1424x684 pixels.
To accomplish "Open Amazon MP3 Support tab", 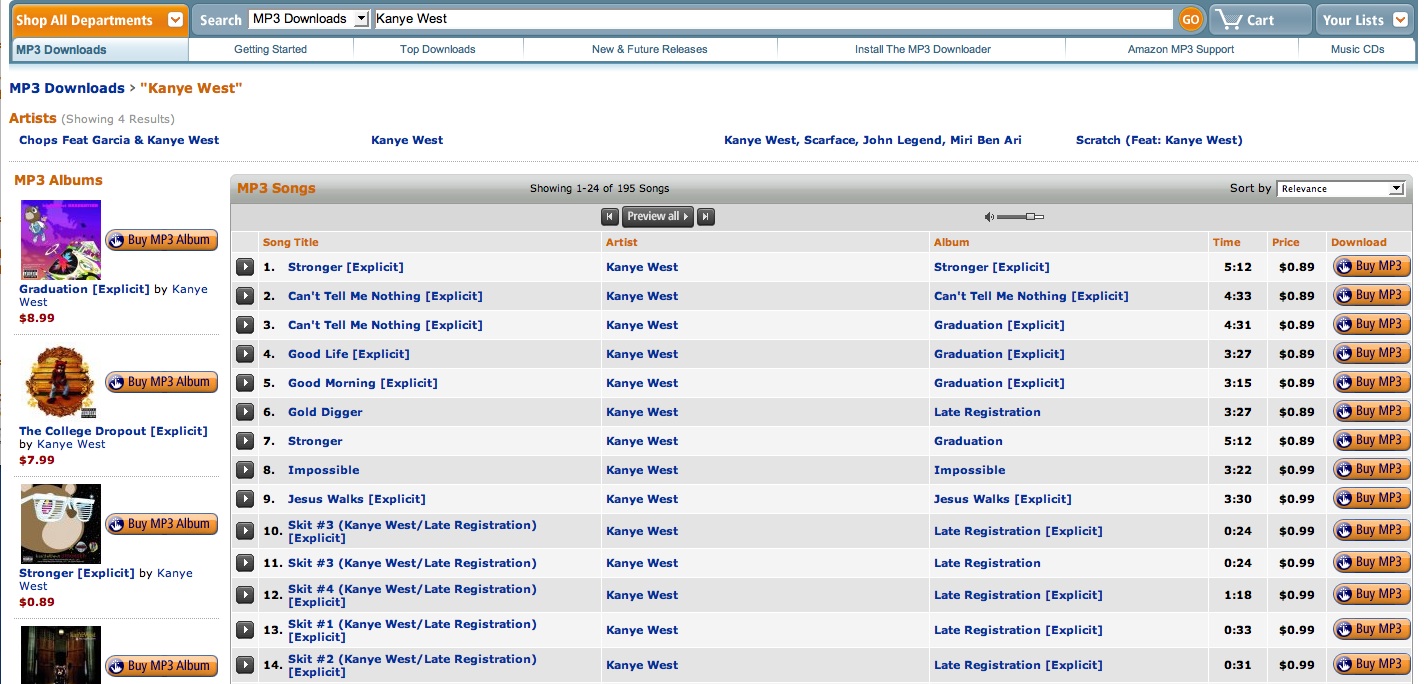I will point(1181,49).
